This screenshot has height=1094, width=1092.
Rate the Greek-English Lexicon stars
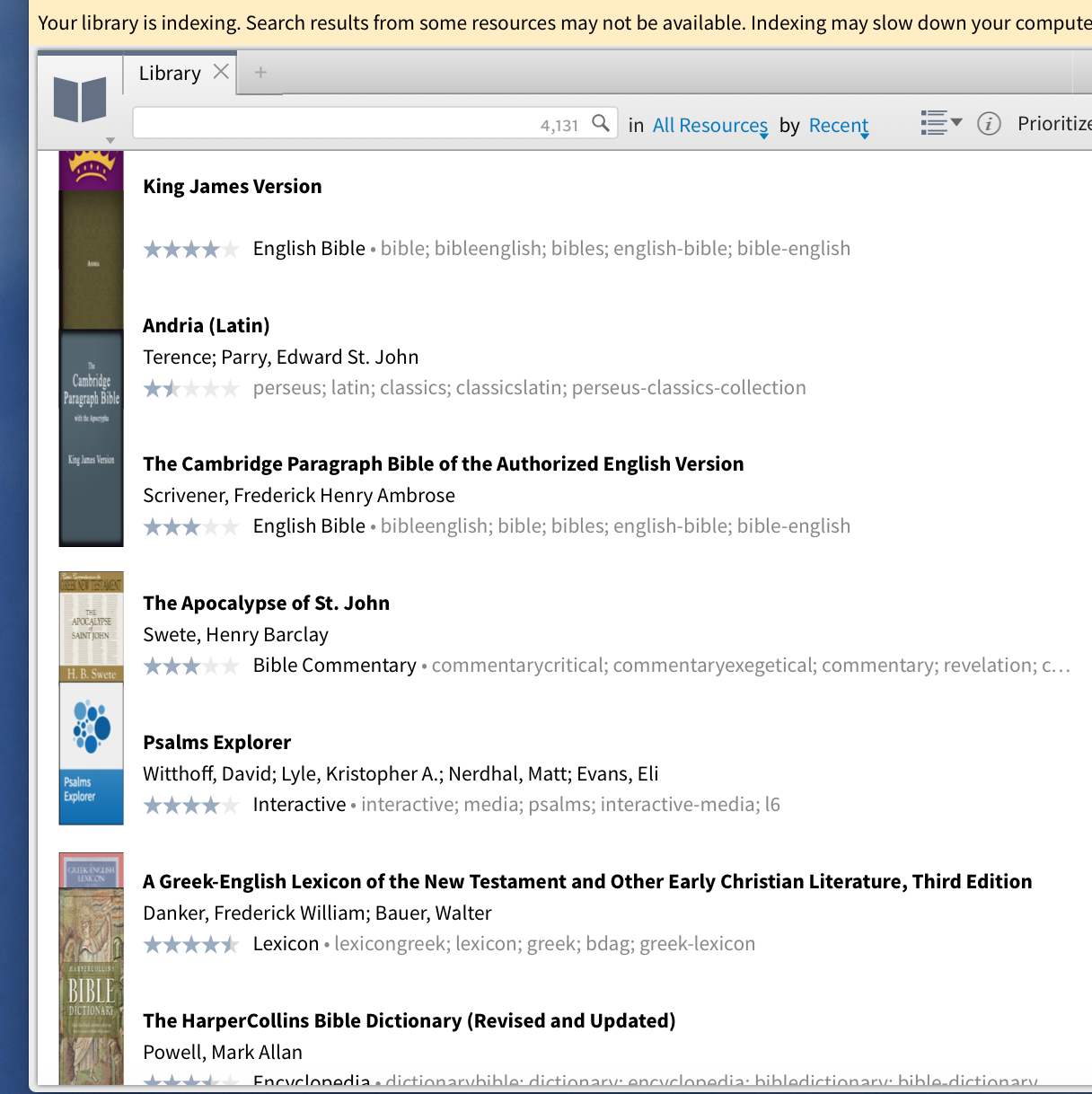tap(191, 944)
